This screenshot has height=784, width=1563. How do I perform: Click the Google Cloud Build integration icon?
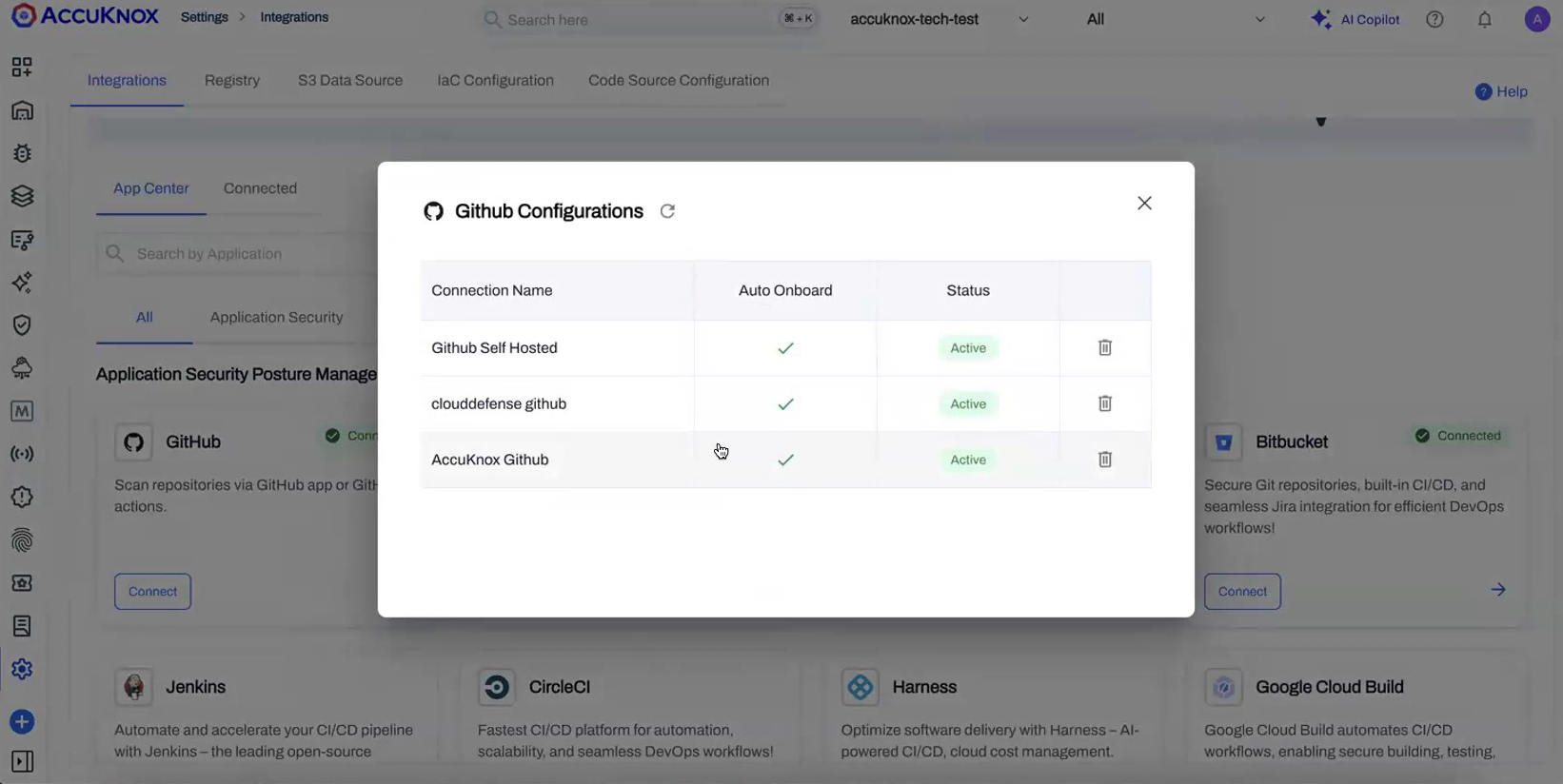(x=1223, y=687)
